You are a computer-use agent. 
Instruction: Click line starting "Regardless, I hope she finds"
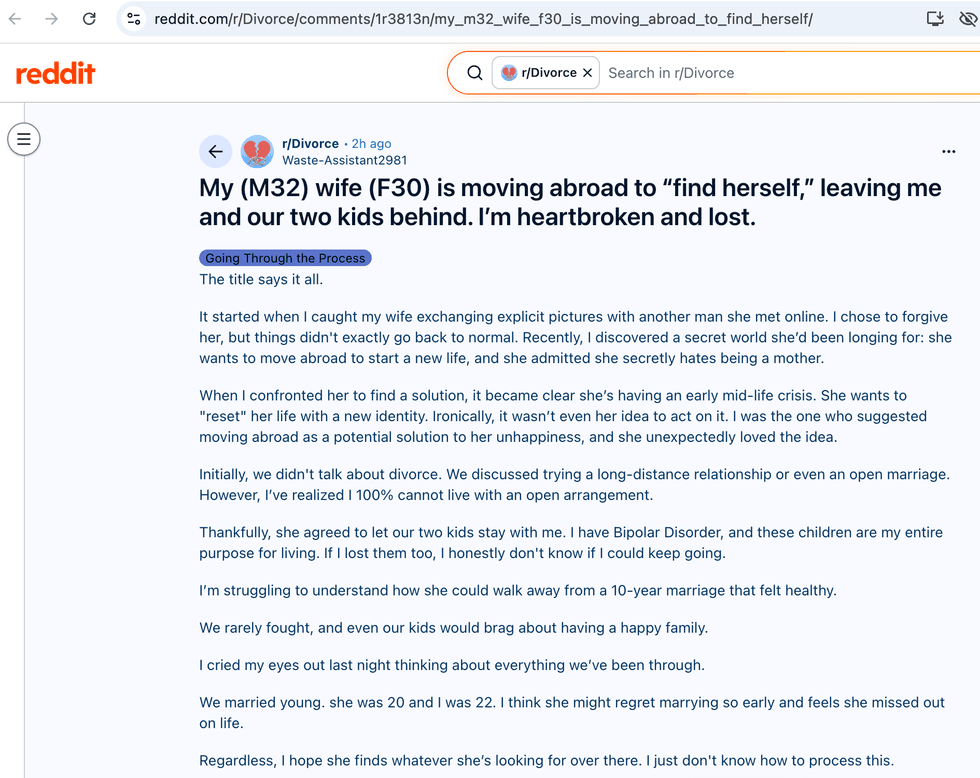(x=546, y=761)
